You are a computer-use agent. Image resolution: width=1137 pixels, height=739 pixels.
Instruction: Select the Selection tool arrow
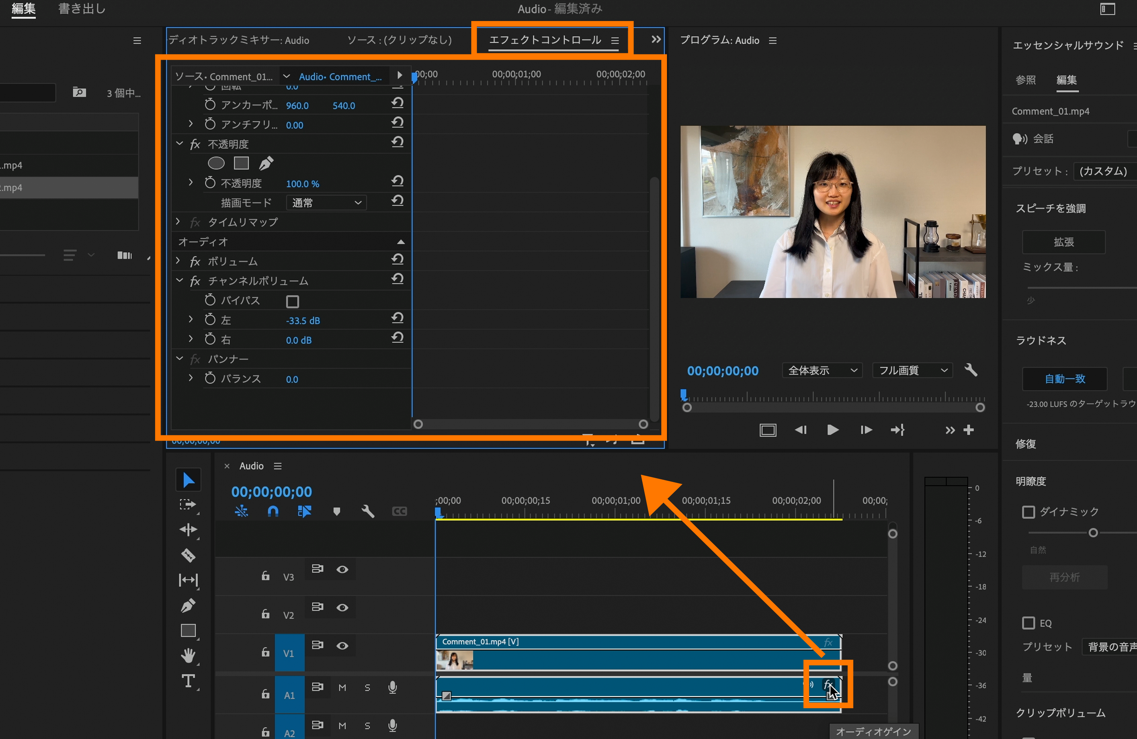click(188, 479)
